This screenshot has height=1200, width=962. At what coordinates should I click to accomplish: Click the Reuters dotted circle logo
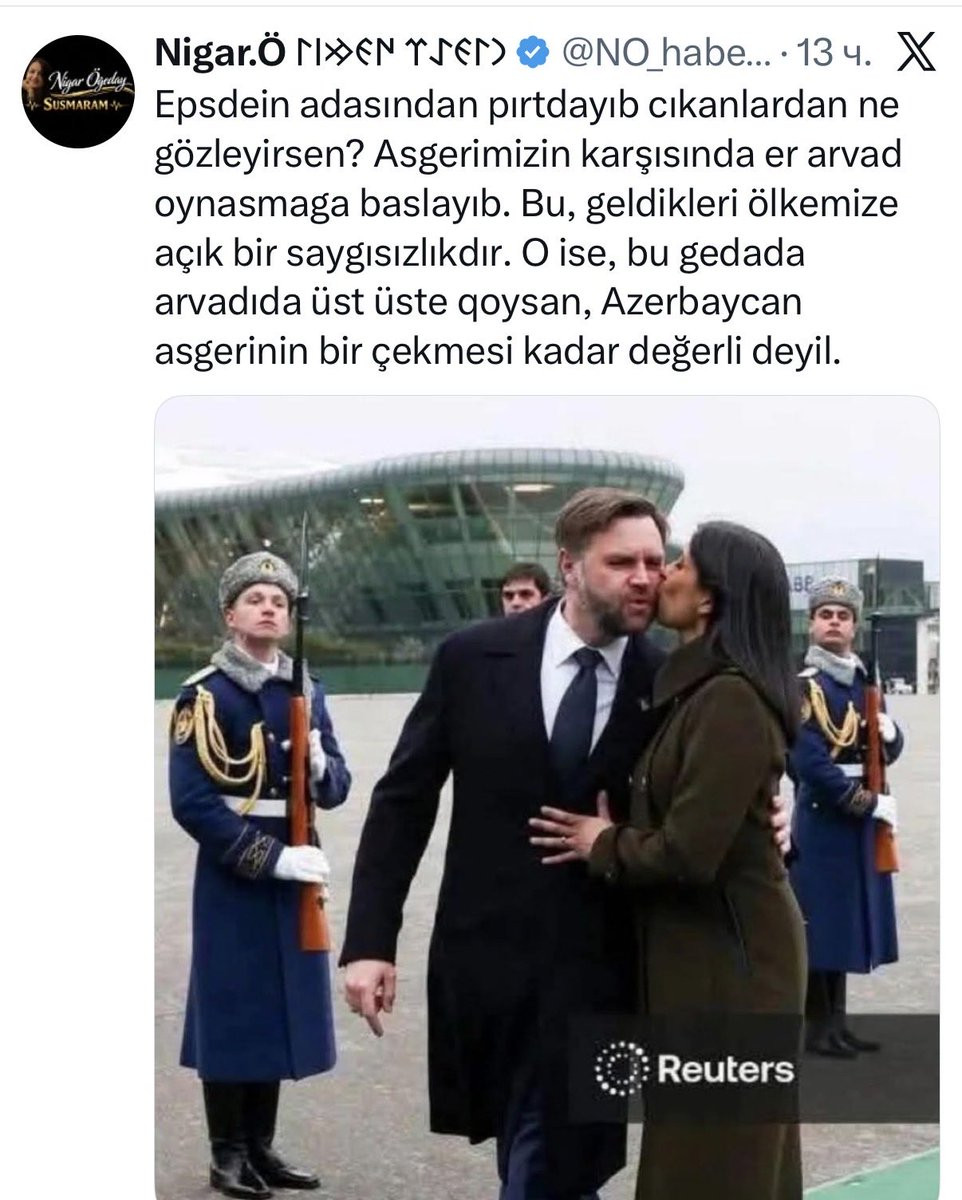(621, 1069)
